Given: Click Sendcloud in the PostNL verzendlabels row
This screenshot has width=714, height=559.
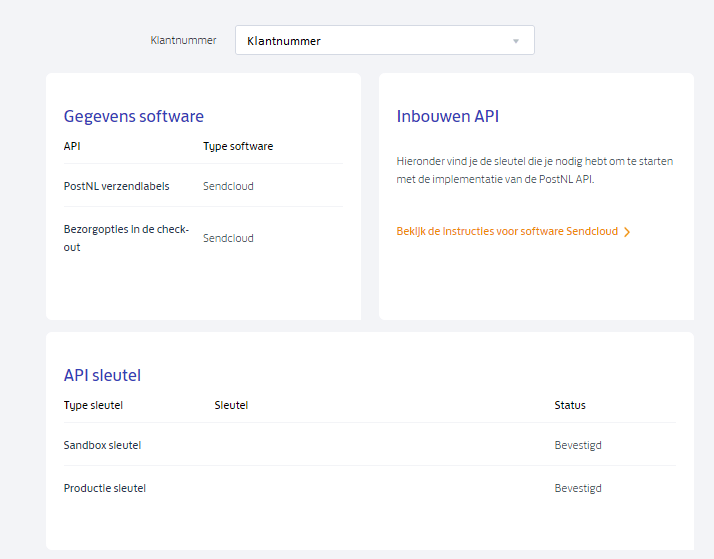Looking at the screenshot, I should [228, 186].
